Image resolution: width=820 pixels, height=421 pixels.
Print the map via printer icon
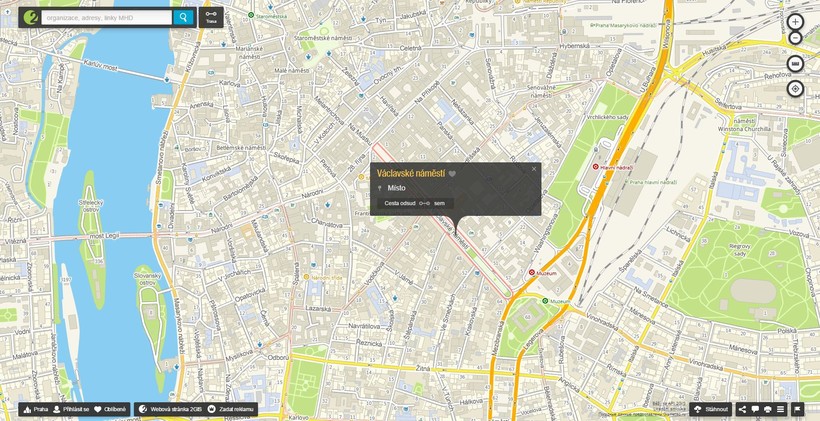click(x=768, y=409)
